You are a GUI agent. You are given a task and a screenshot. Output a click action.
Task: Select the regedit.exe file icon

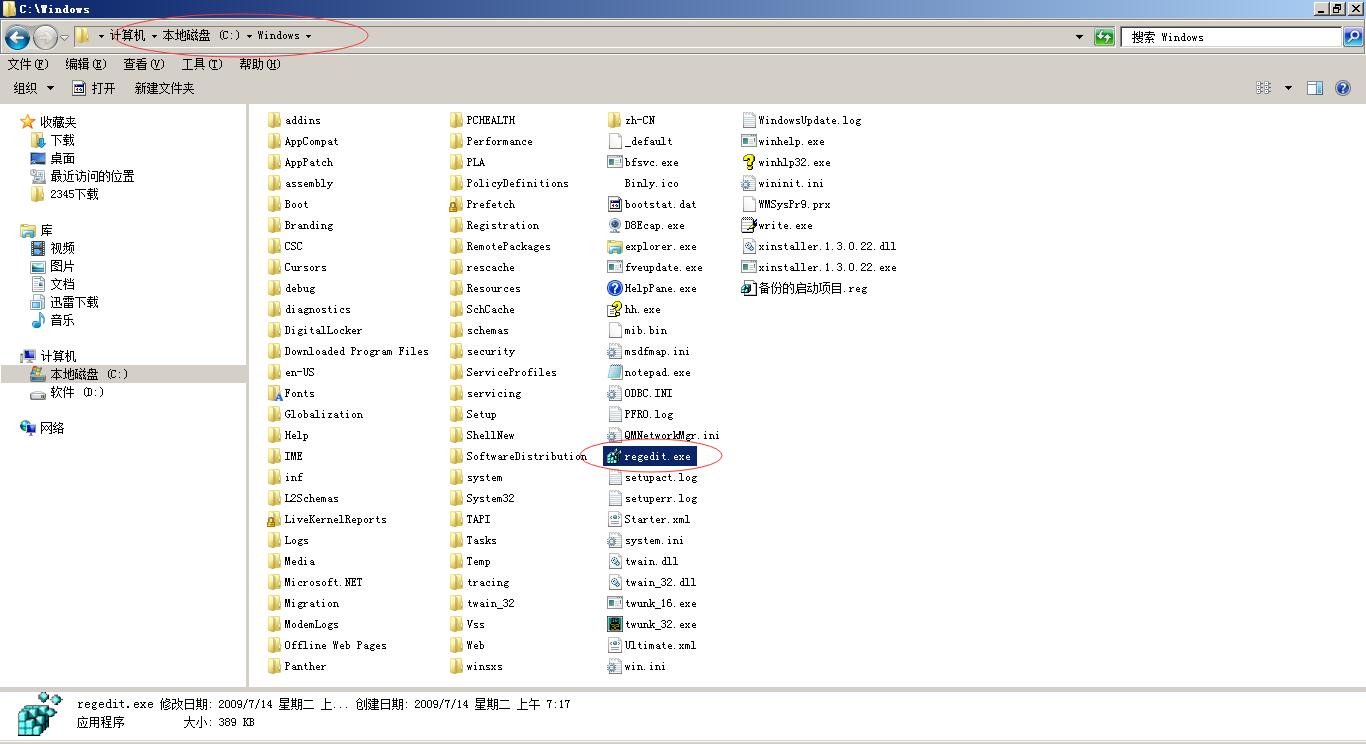click(614, 456)
